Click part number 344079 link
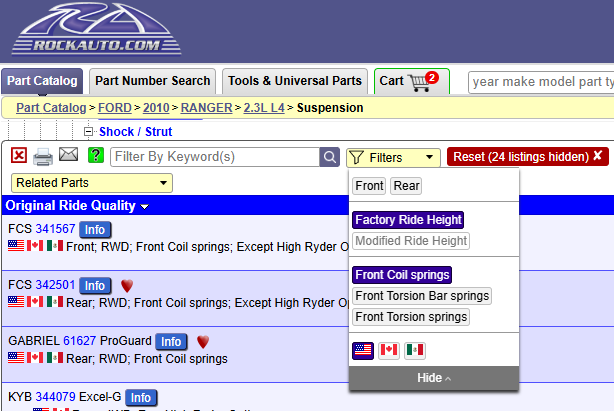Screen dimensions: 614x411 pos(55,397)
